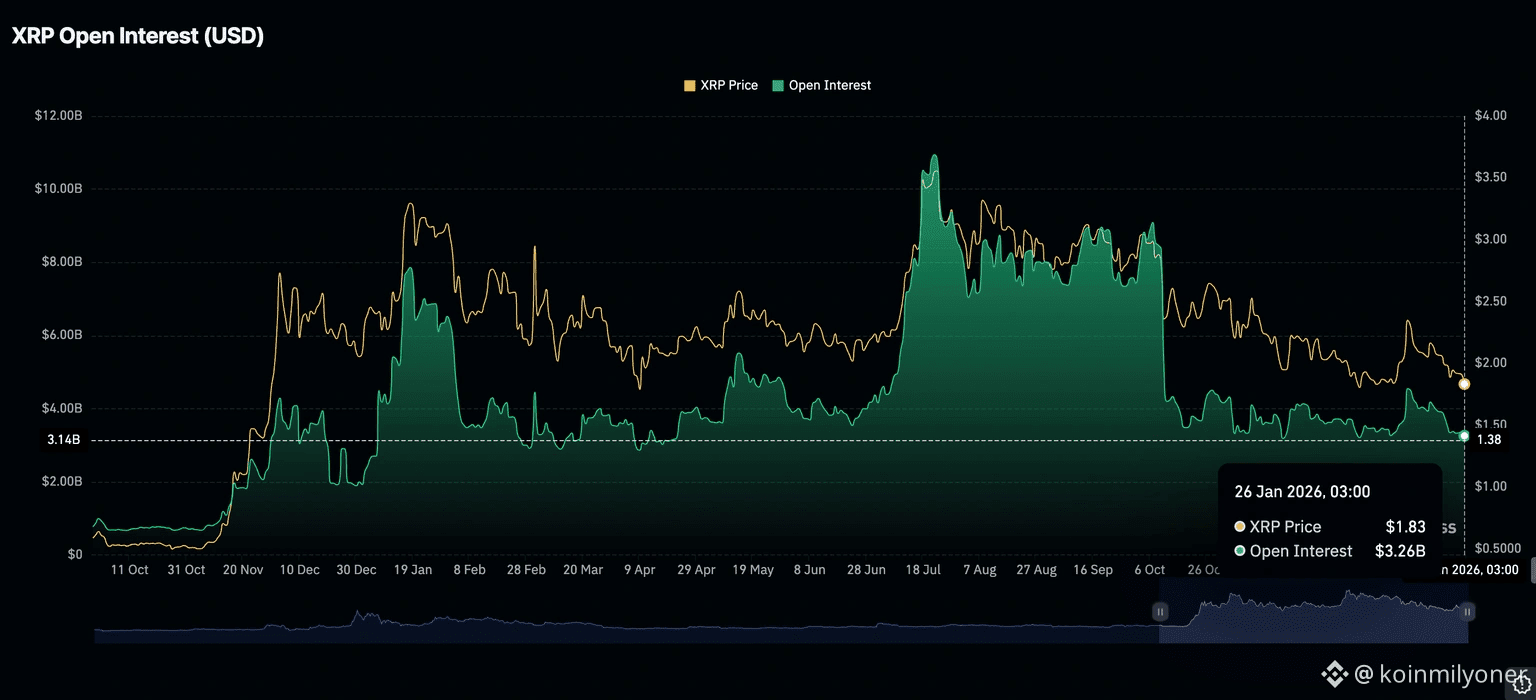Toggle the Open Interest series legend label
The width and height of the screenshot is (1536, 700).
click(x=829, y=86)
